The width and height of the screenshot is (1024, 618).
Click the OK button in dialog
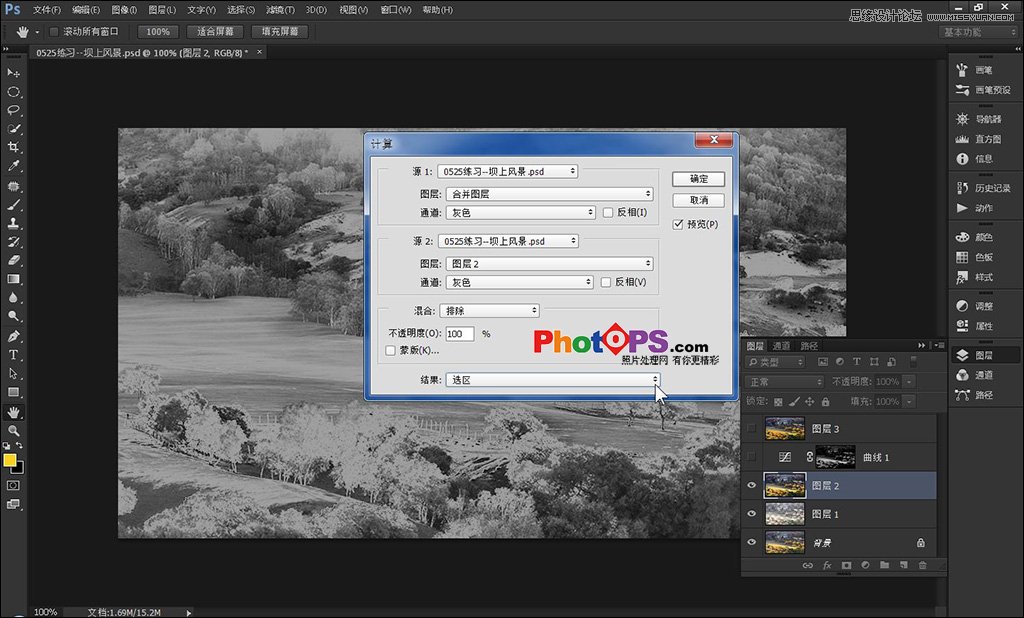699,179
